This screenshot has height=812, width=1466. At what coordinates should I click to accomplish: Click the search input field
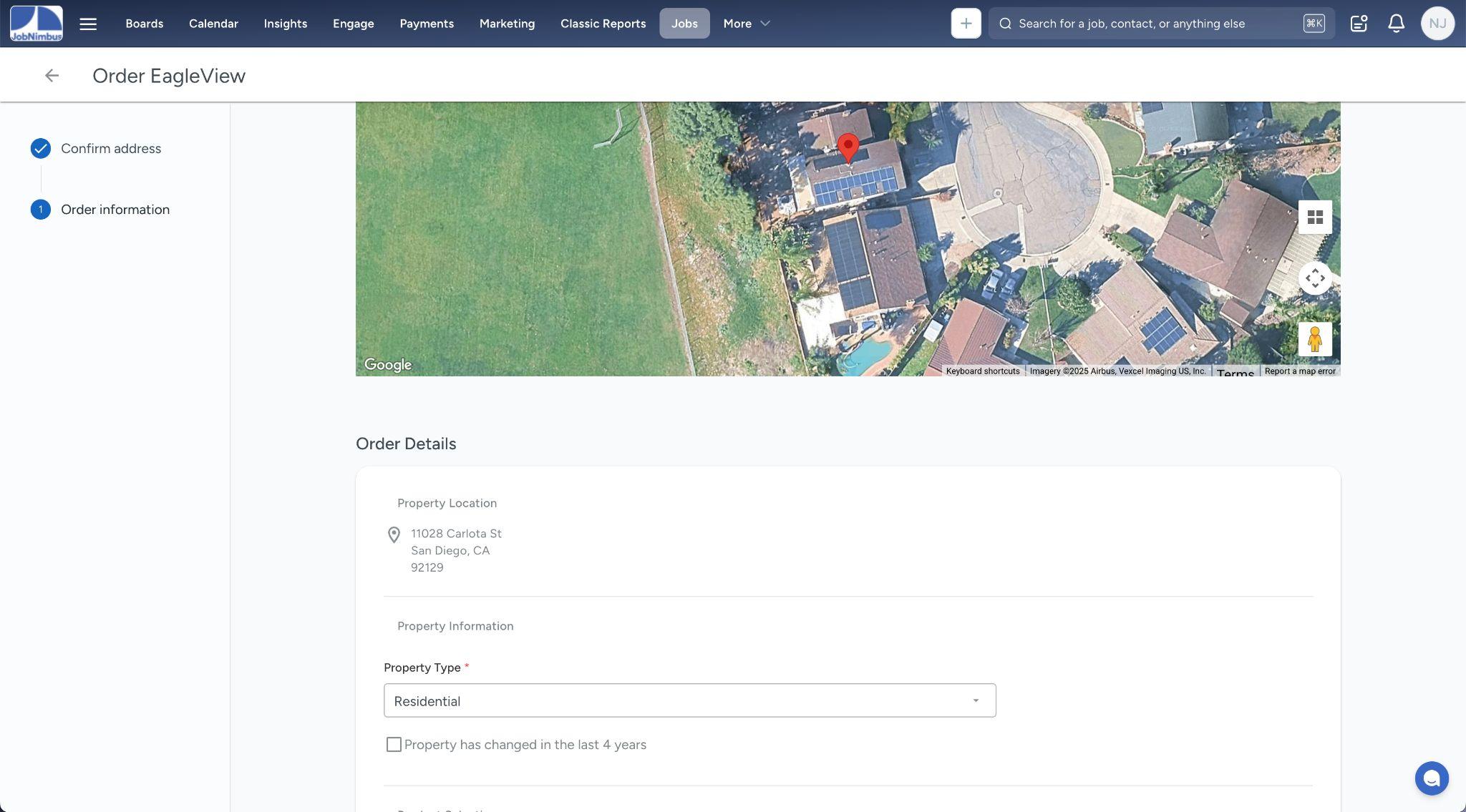[1145, 24]
